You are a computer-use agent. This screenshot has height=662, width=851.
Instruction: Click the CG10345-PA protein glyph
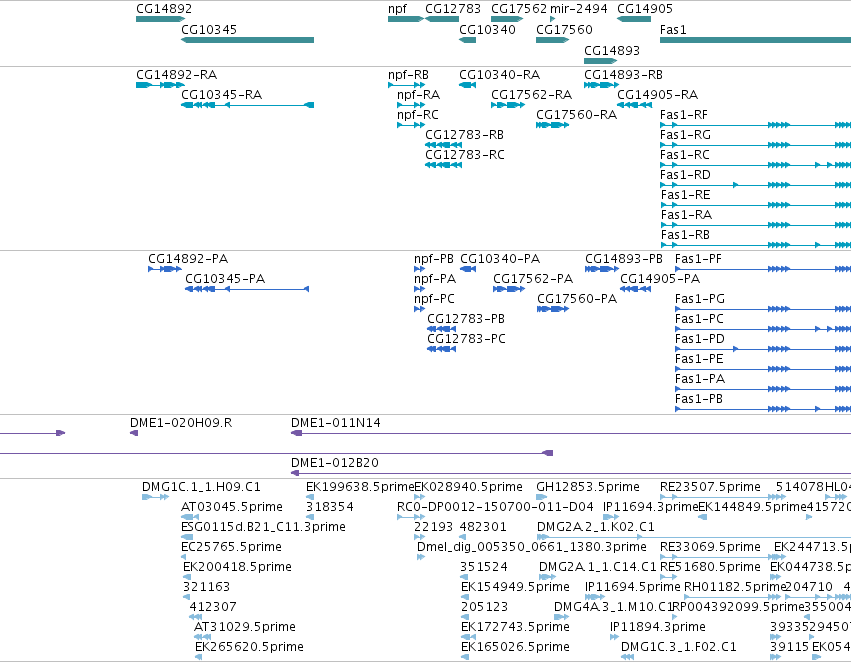coord(247,289)
